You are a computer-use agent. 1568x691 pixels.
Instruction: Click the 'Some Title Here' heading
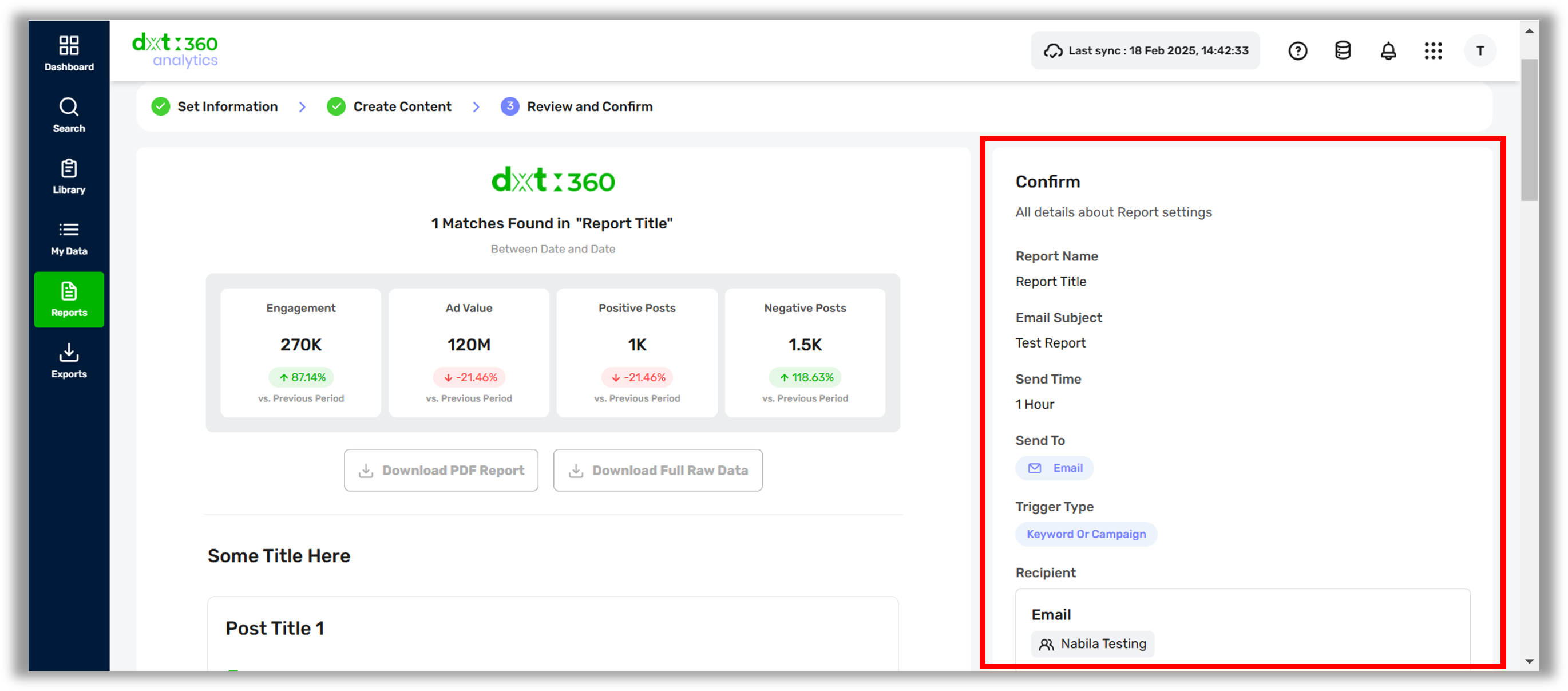pyautogui.click(x=279, y=556)
